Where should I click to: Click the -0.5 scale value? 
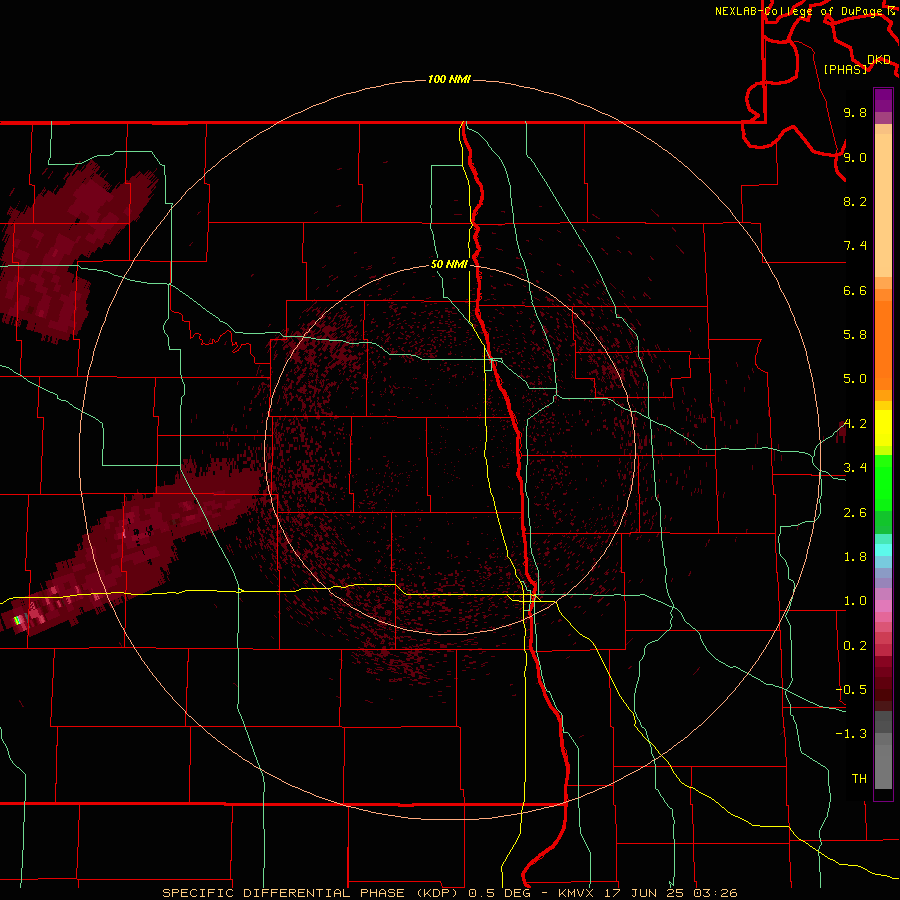coord(851,690)
